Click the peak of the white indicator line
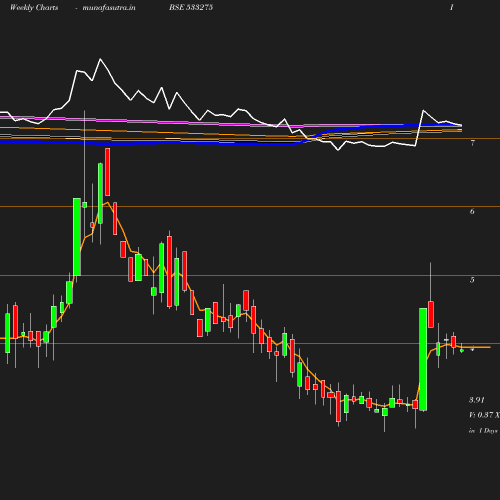 point(100,59)
